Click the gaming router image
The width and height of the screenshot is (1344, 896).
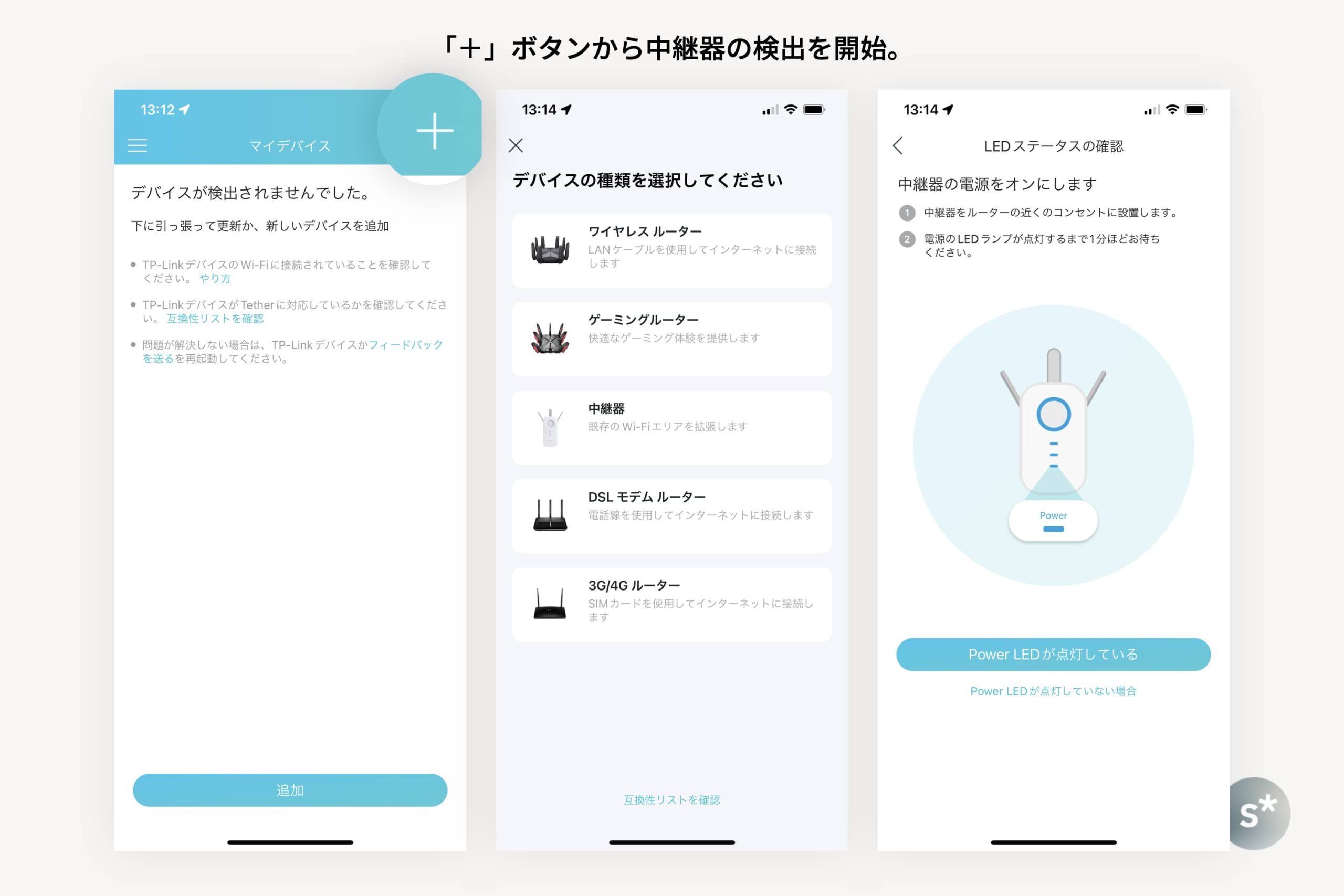(x=550, y=338)
